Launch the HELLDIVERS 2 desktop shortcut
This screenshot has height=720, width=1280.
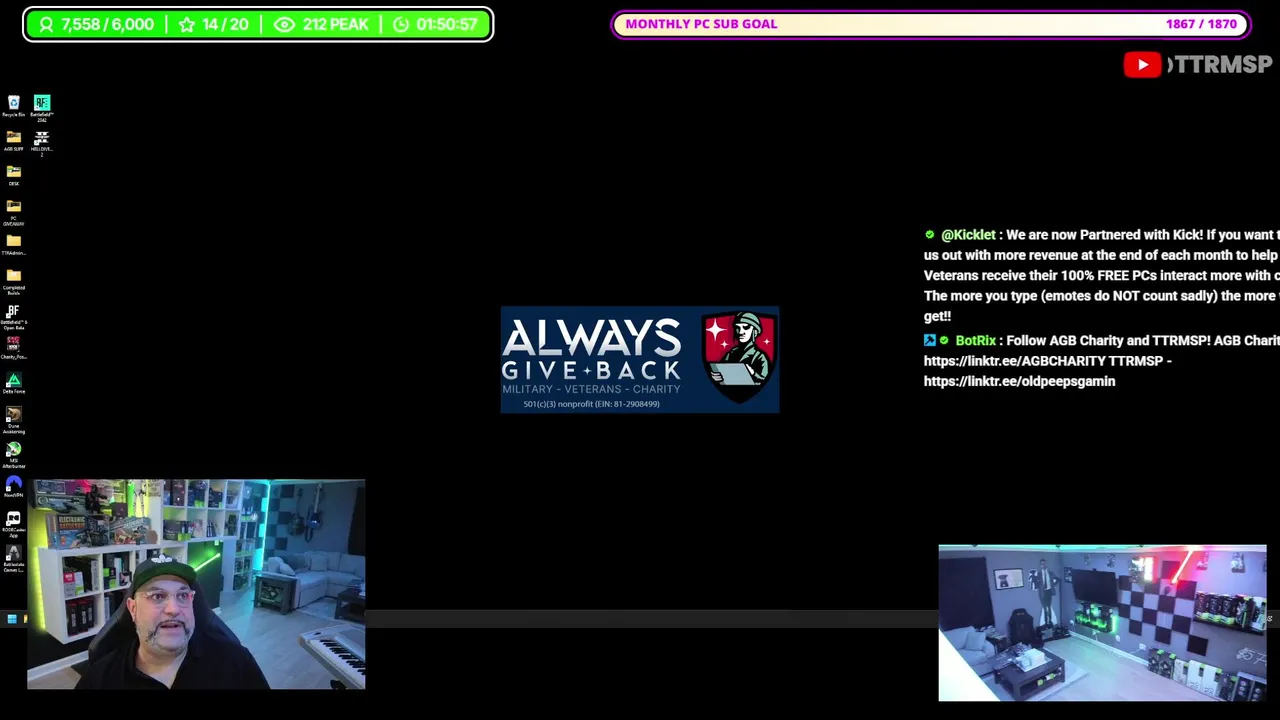pyautogui.click(x=42, y=142)
